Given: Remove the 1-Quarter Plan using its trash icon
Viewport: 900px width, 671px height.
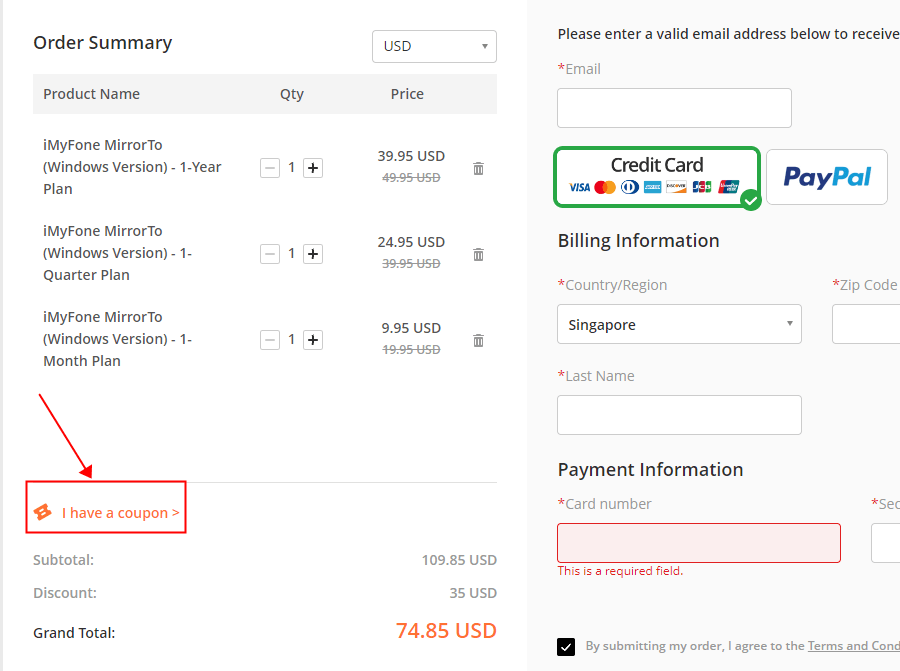Looking at the screenshot, I should coord(478,254).
